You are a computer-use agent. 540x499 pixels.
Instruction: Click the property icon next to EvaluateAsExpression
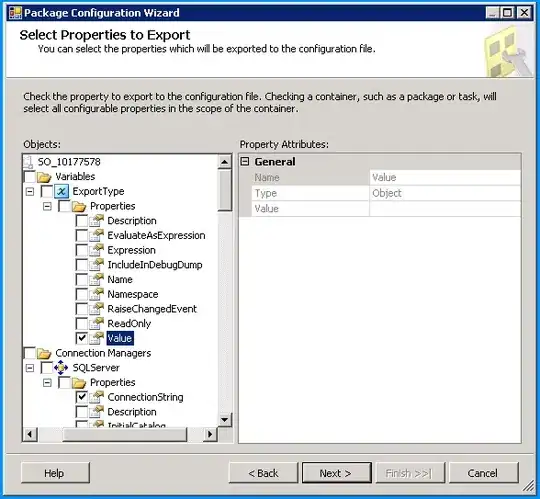(x=96, y=236)
